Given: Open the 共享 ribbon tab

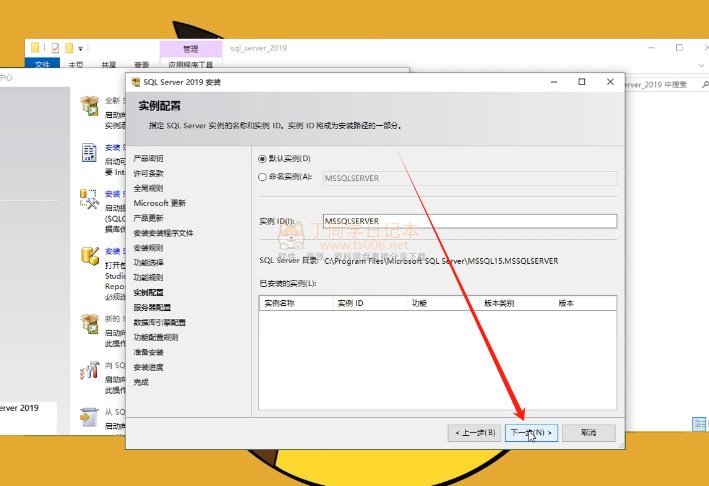Looking at the screenshot, I should pyautogui.click(x=107, y=63).
